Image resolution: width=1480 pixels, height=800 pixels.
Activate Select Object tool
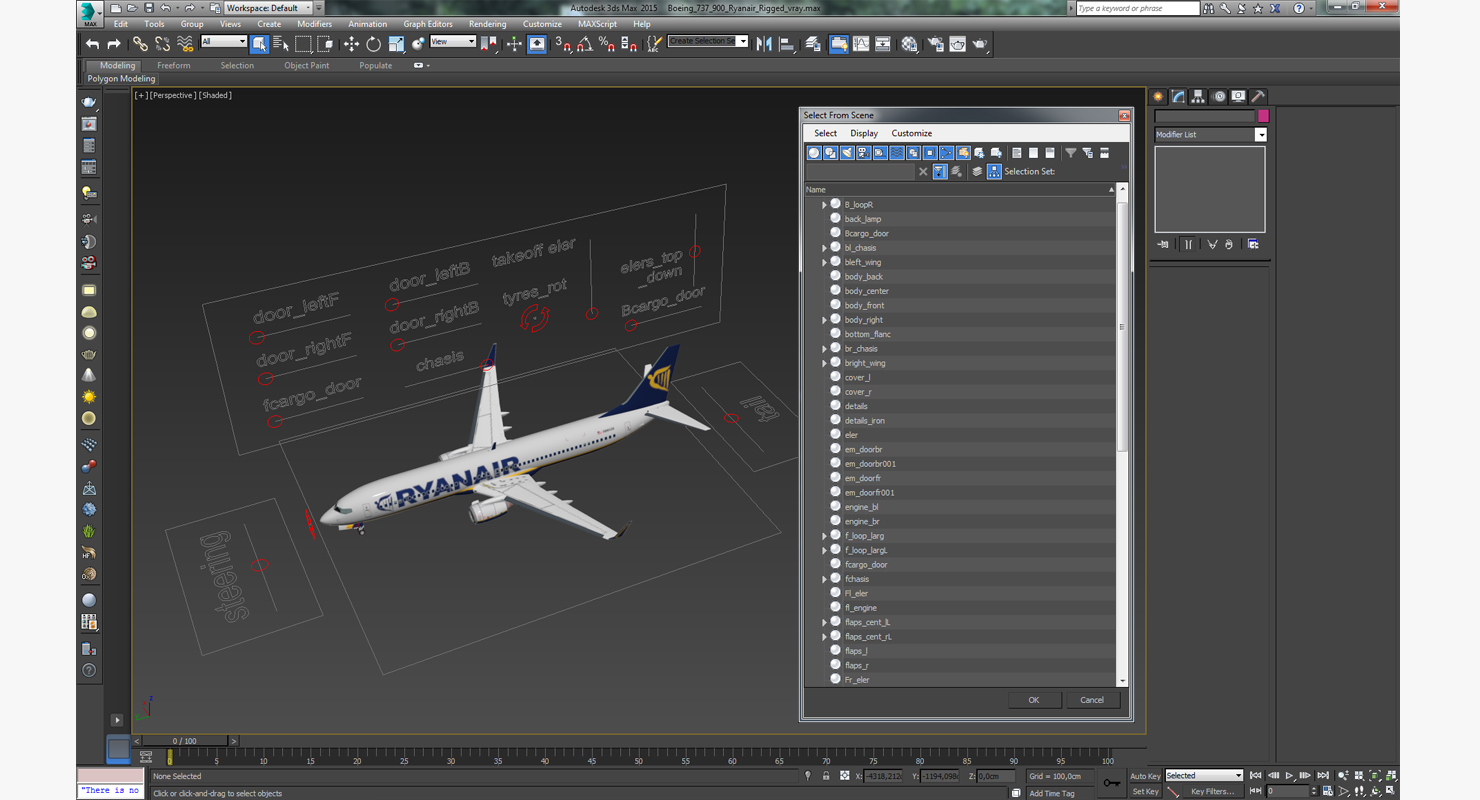[x=259, y=44]
